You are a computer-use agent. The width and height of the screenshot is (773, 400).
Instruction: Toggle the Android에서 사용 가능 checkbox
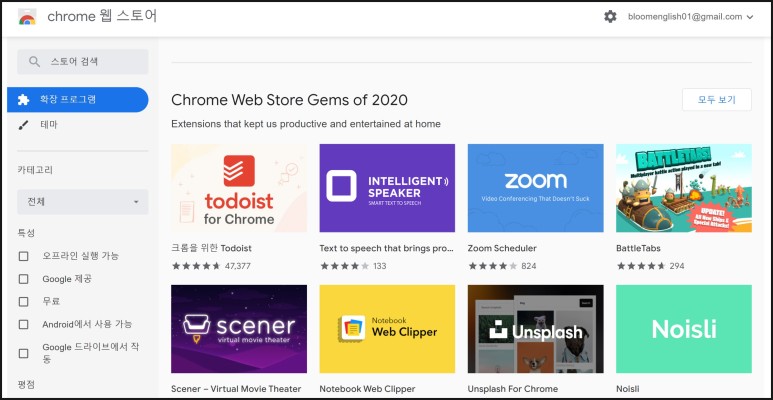[x=23, y=325]
